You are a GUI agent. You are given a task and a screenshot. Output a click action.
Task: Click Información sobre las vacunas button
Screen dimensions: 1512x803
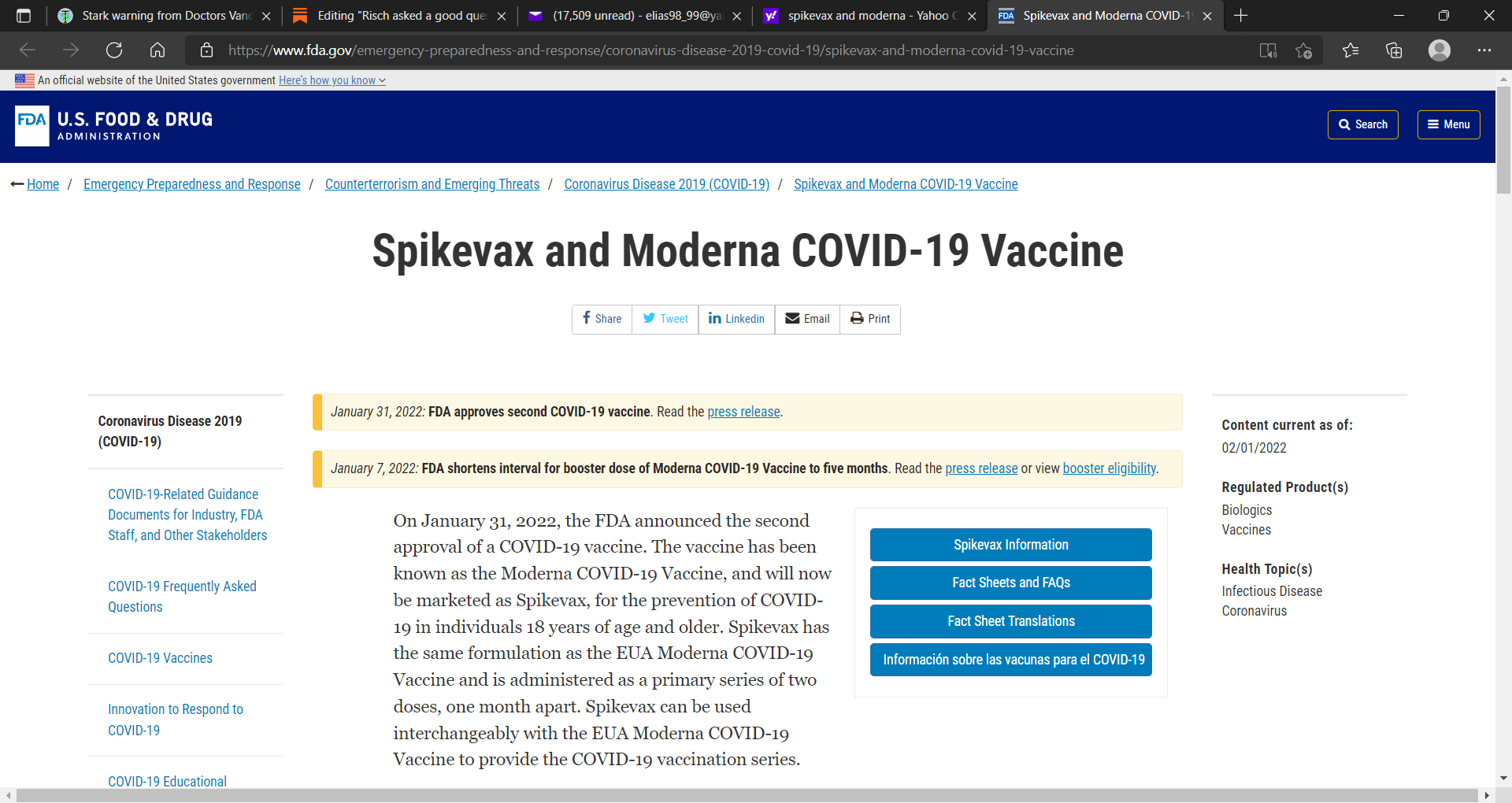(1011, 660)
